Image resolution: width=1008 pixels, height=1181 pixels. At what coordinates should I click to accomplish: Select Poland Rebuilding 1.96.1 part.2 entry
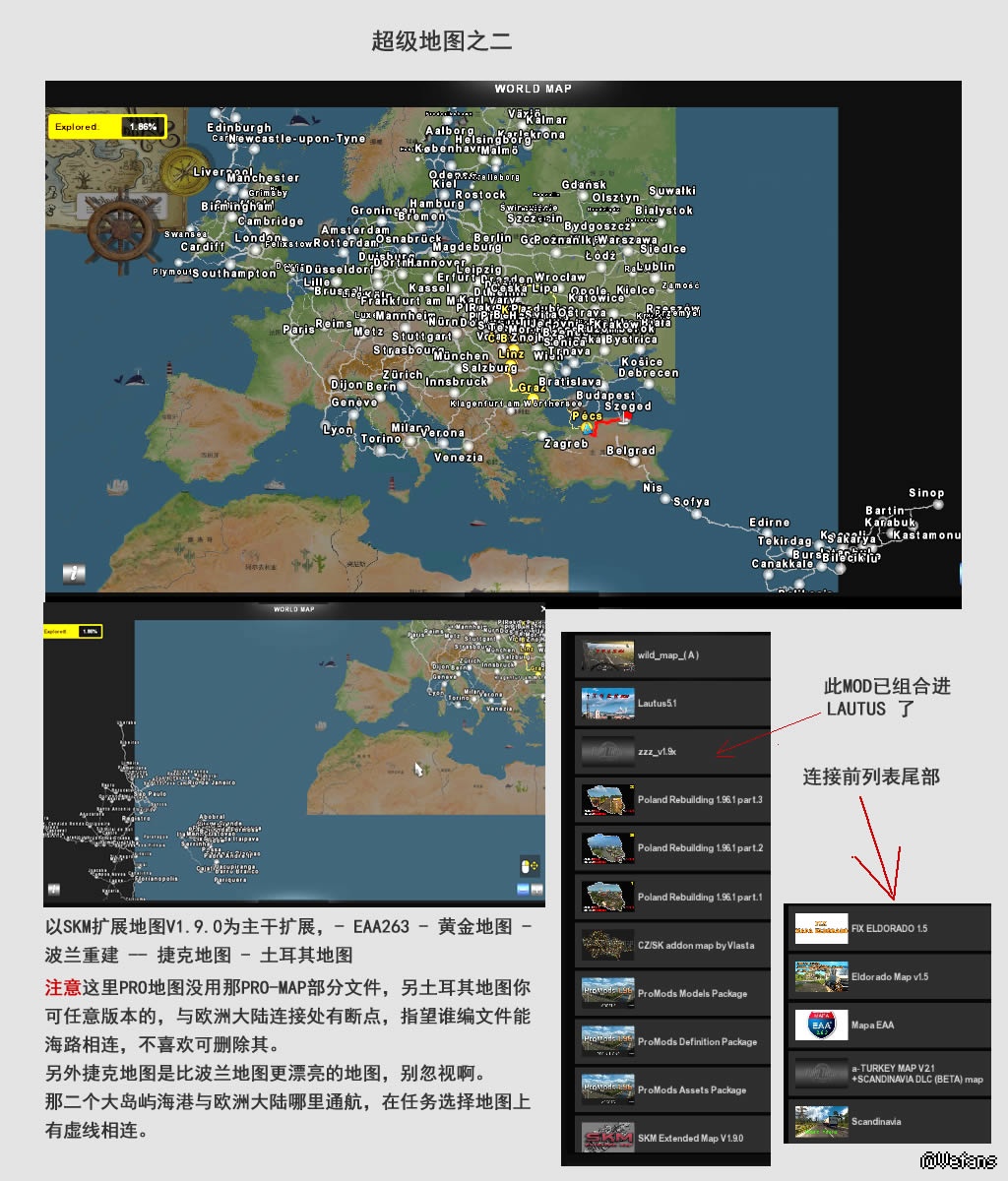672,848
